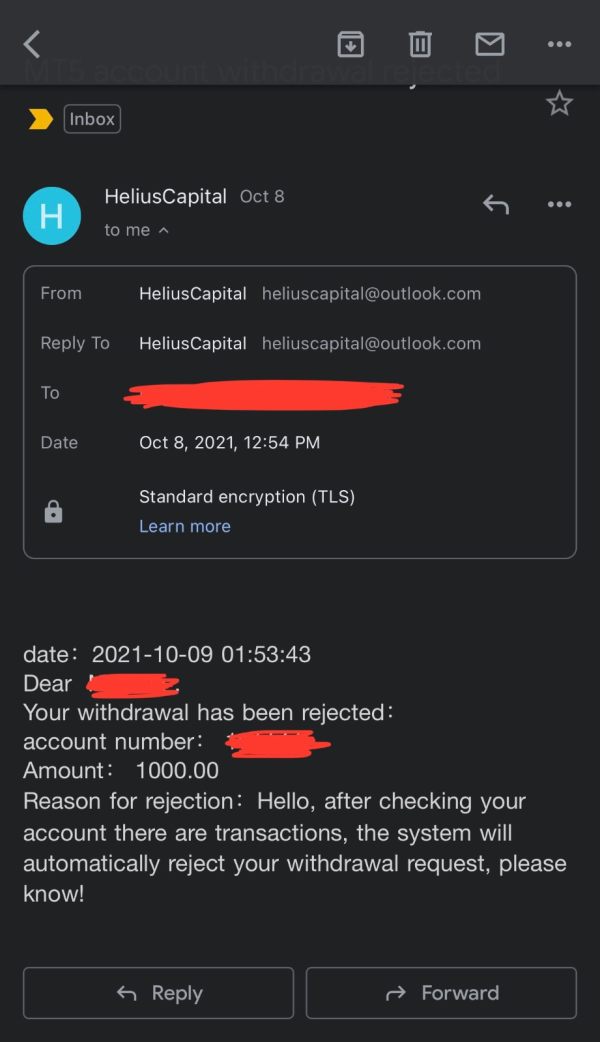Viewport: 600px width, 1042px height.
Task: Select the Reply To email address
Action: (x=371, y=344)
